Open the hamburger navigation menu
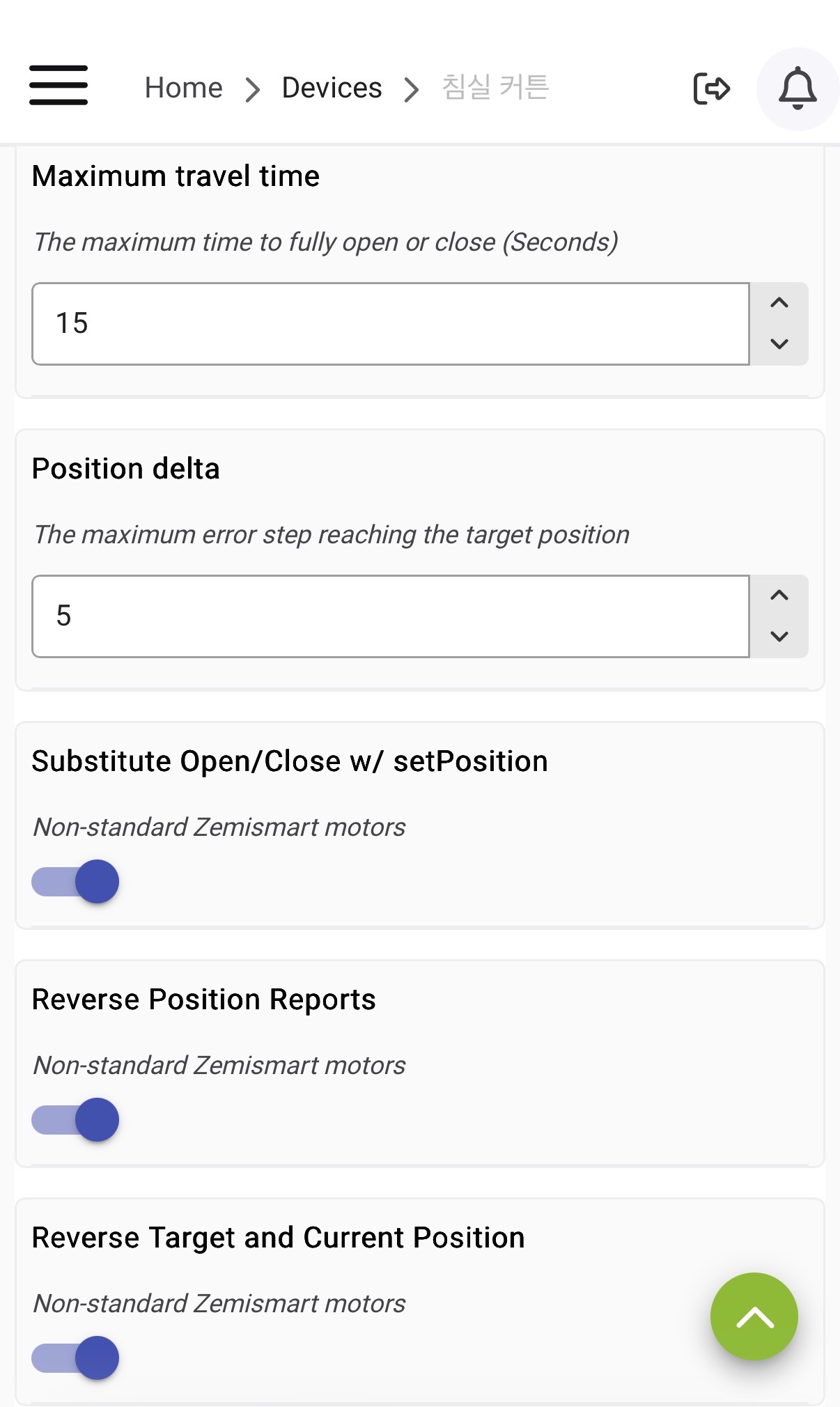 (59, 85)
